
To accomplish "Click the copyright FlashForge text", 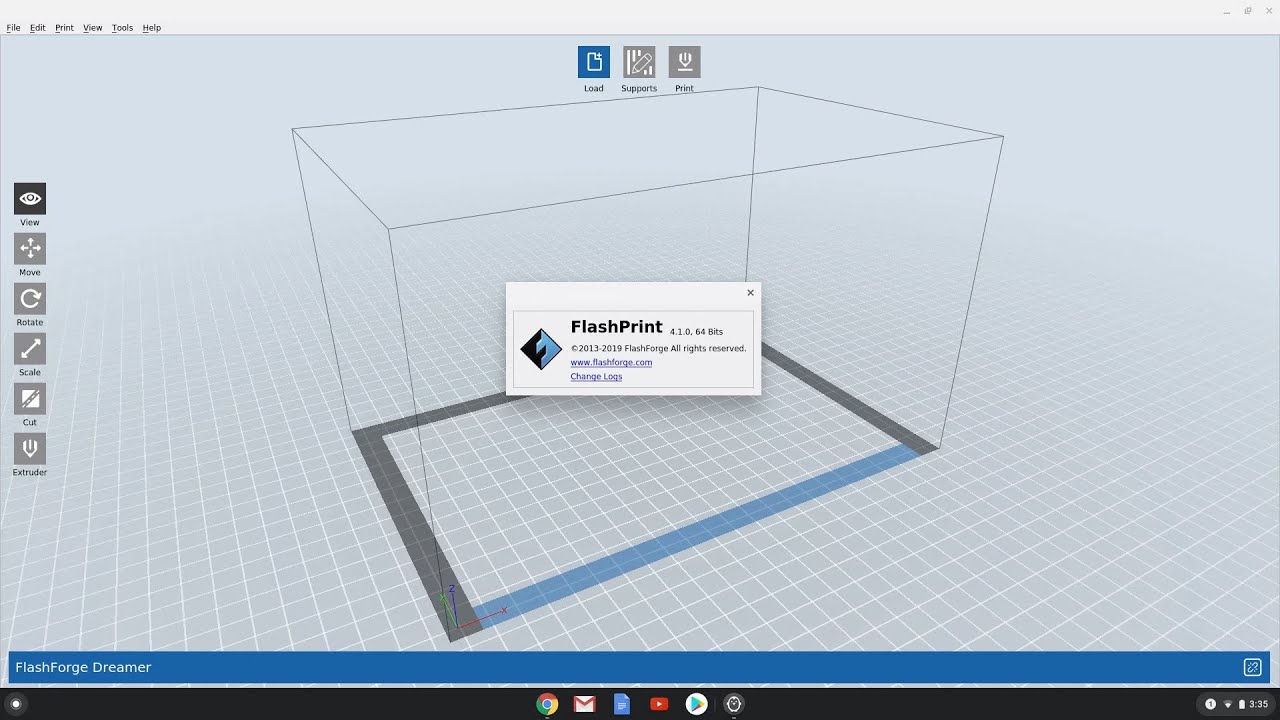I will pyautogui.click(x=658, y=348).
